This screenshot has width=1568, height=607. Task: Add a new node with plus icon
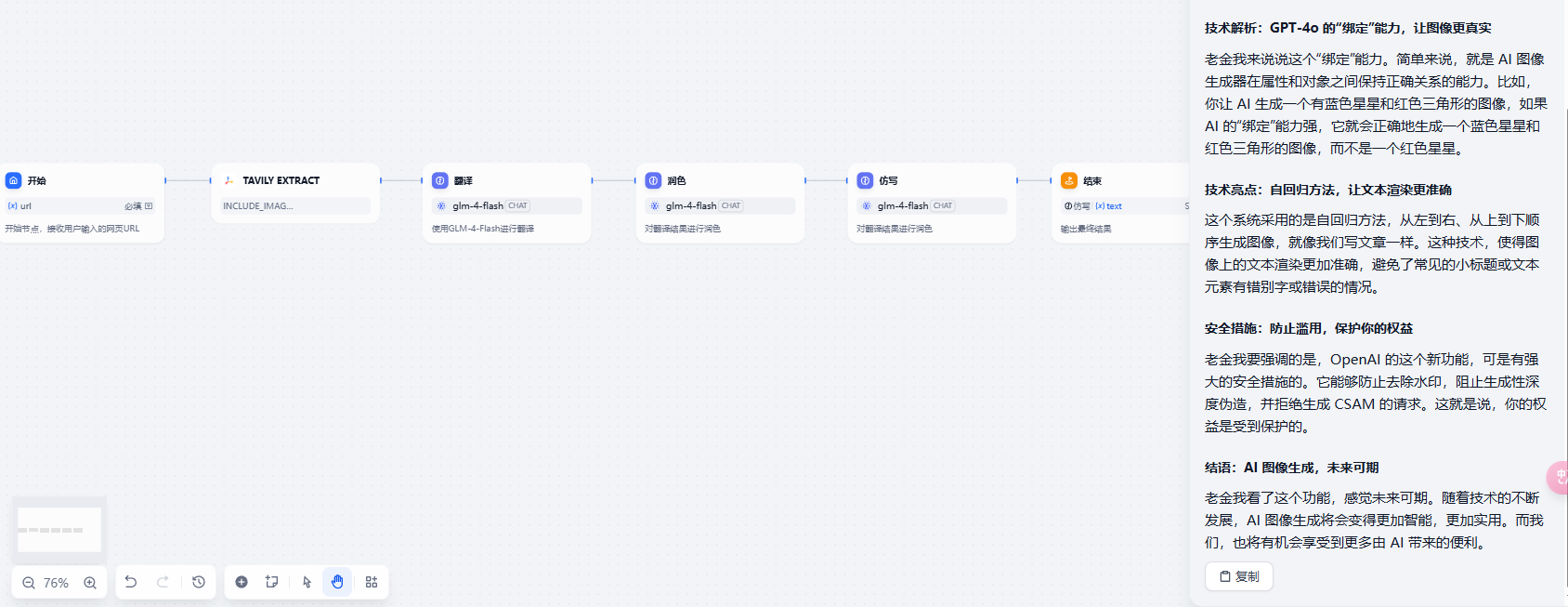coord(242,582)
